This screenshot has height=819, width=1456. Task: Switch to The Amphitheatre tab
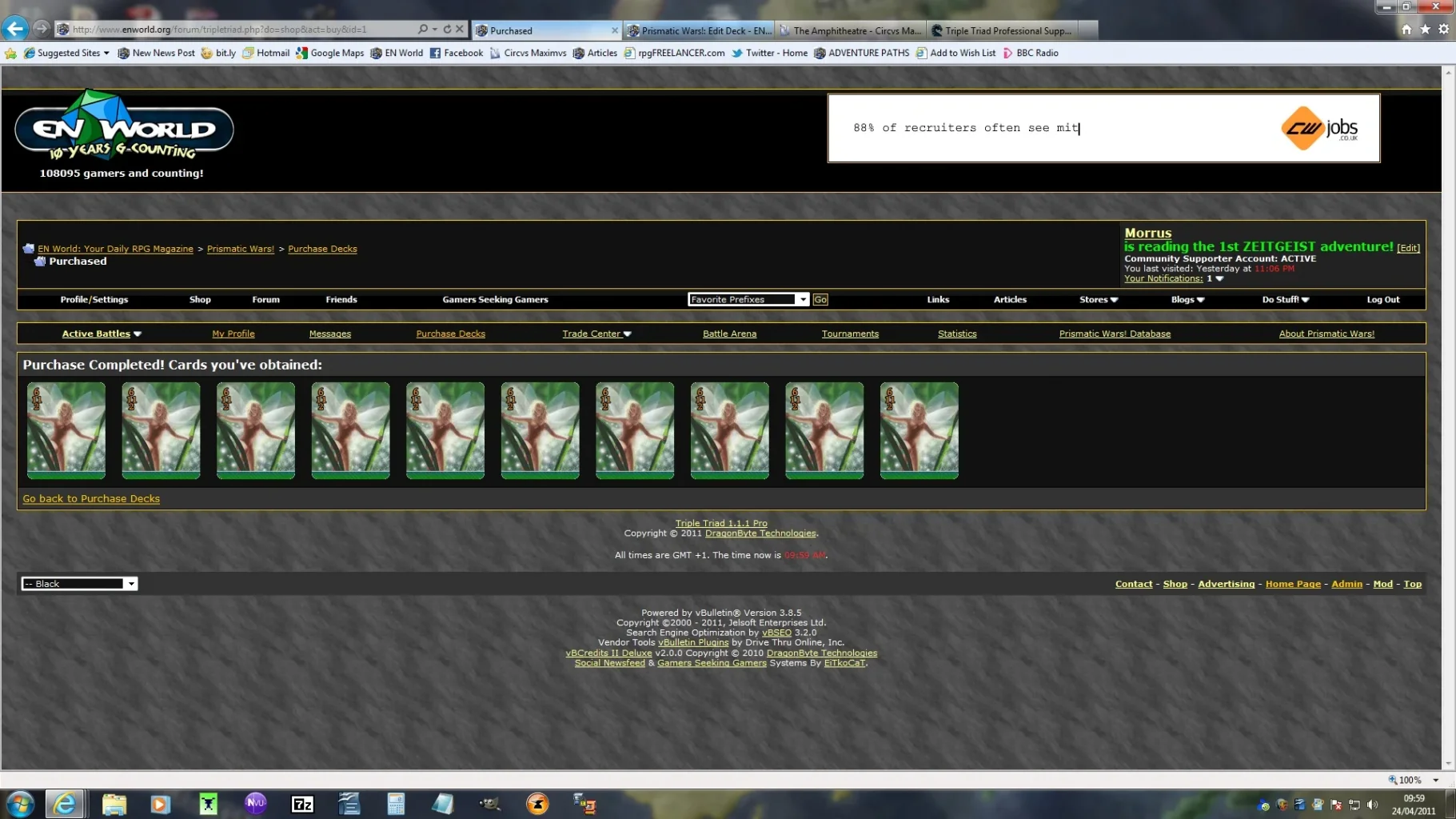pos(851,30)
